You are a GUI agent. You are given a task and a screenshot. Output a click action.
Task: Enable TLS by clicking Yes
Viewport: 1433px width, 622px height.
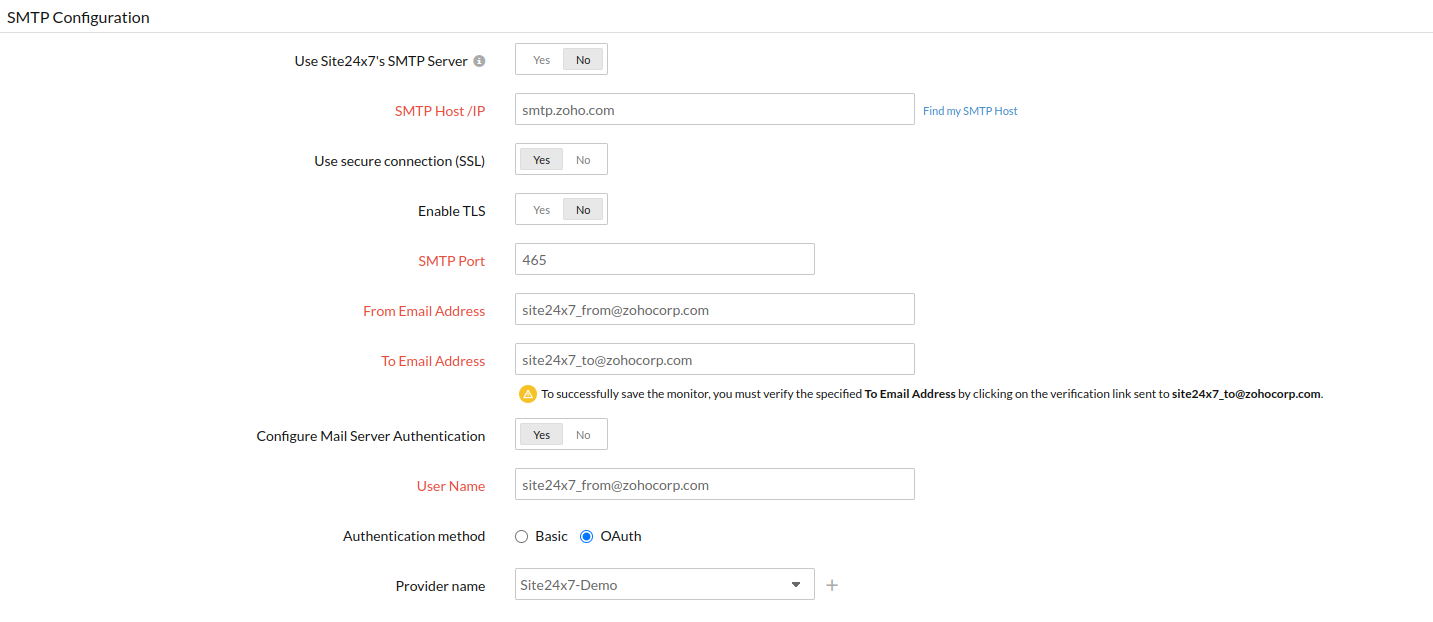click(541, 209)
